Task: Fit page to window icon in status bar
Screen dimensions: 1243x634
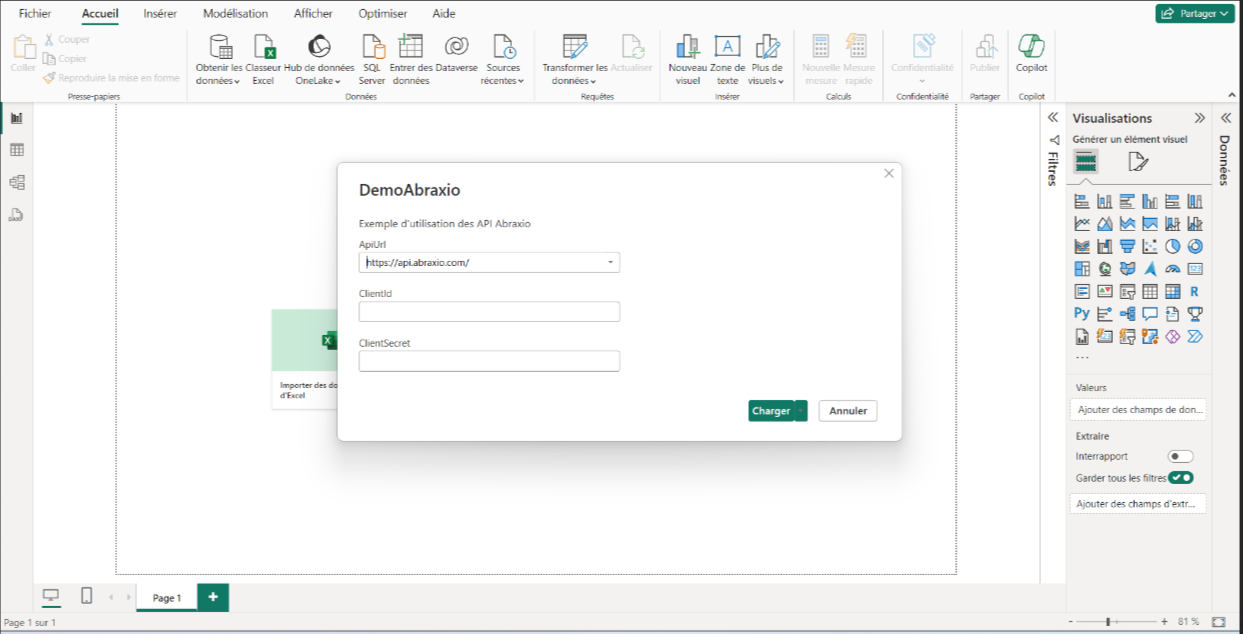Action: coord(1218,622)
